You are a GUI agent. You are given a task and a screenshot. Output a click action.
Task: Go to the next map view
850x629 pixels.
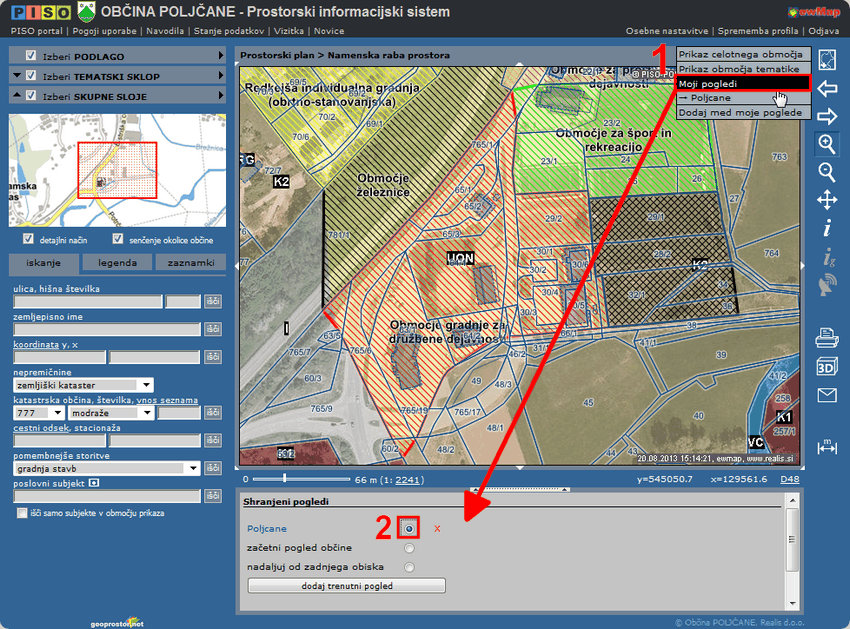coord(827,117)
